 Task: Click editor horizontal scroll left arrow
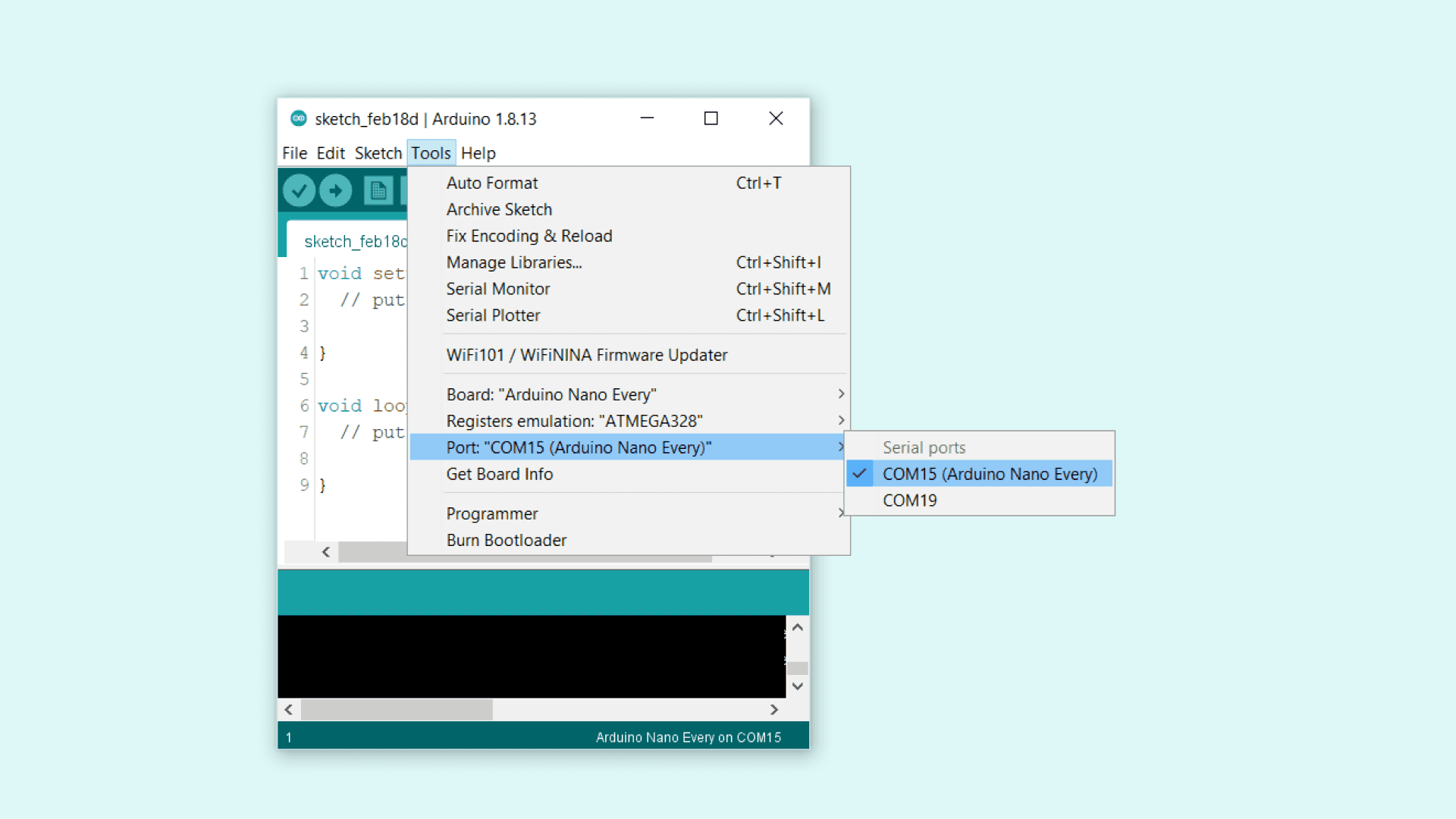326,552
